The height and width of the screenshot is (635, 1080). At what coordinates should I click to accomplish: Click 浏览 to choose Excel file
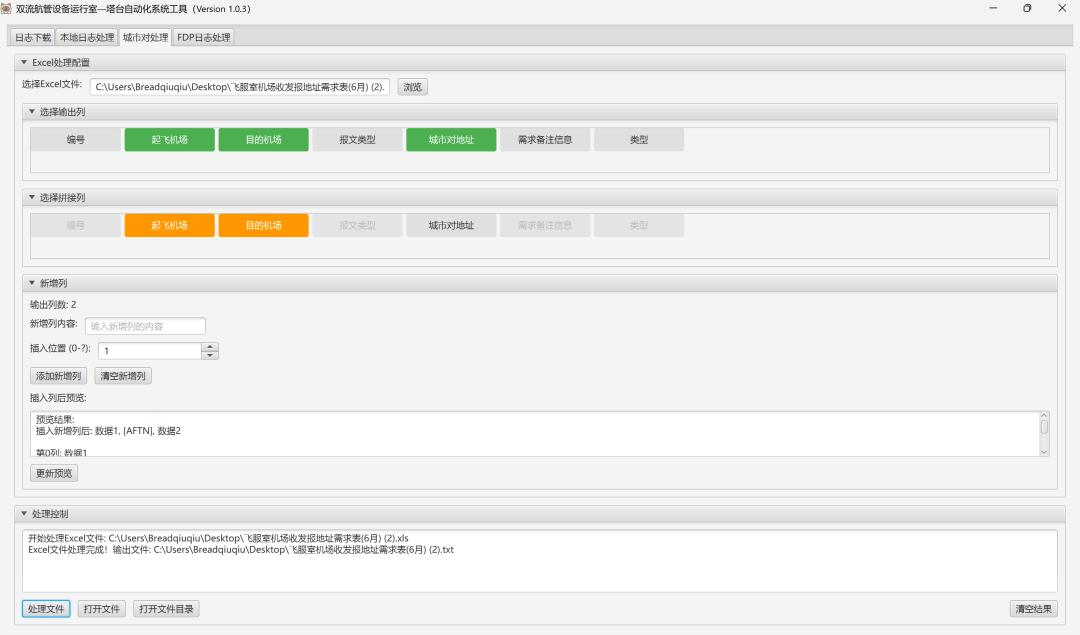coord(412,87)
